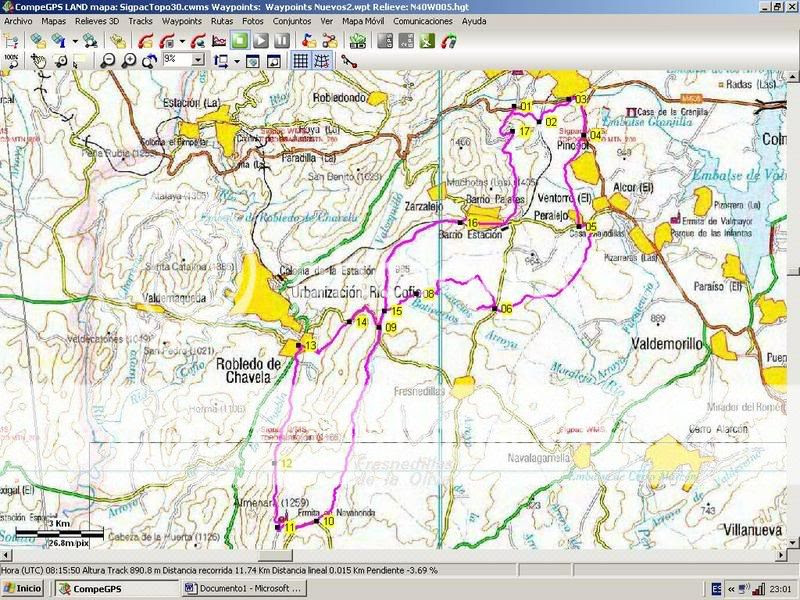Select the measure distance line tool
The height and width of the screenshot is (600, 800).
click(349, 61)
